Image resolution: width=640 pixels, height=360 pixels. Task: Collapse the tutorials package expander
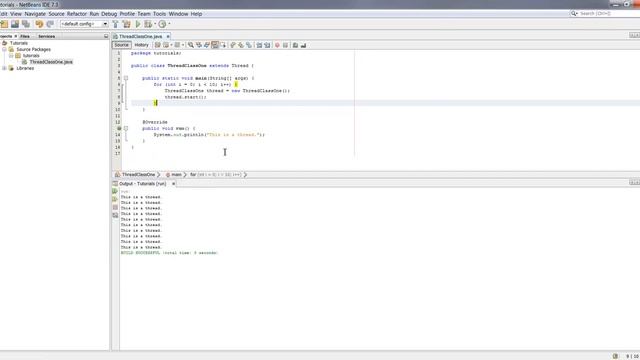[11, 56]
